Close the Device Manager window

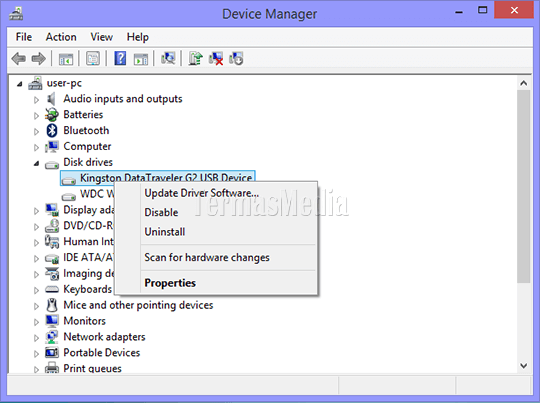(x=515, y=10)
